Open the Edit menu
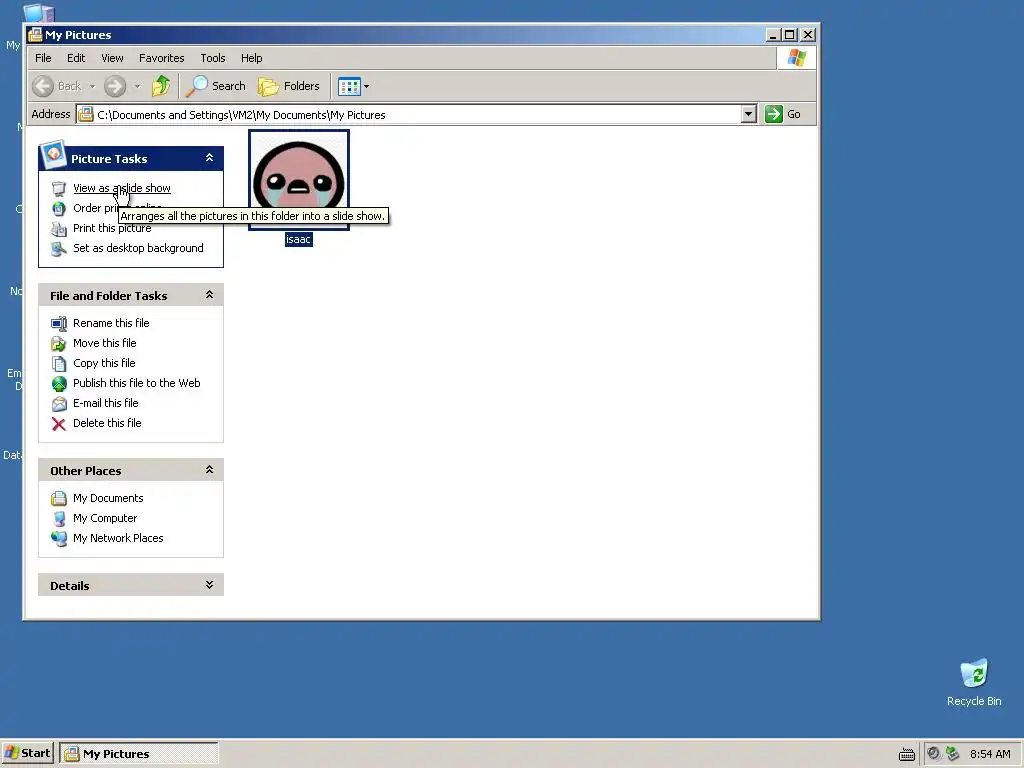Screen dimensions: 1024x768 pos(76,58)
